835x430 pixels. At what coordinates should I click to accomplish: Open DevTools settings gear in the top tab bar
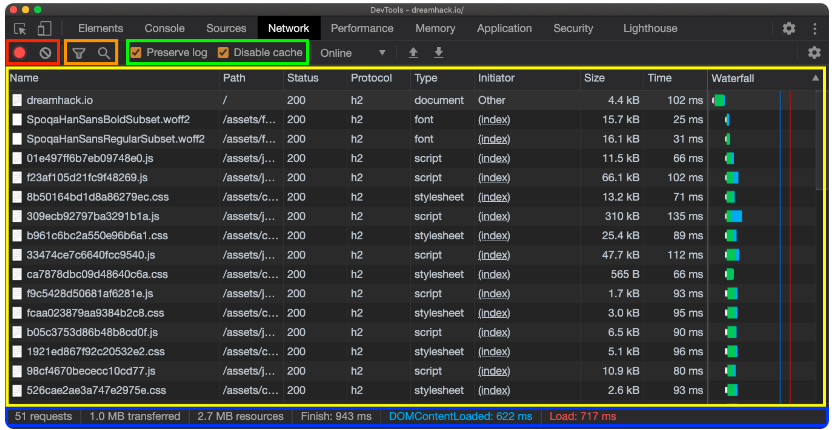pyautogui.click(x=789, y=28)
